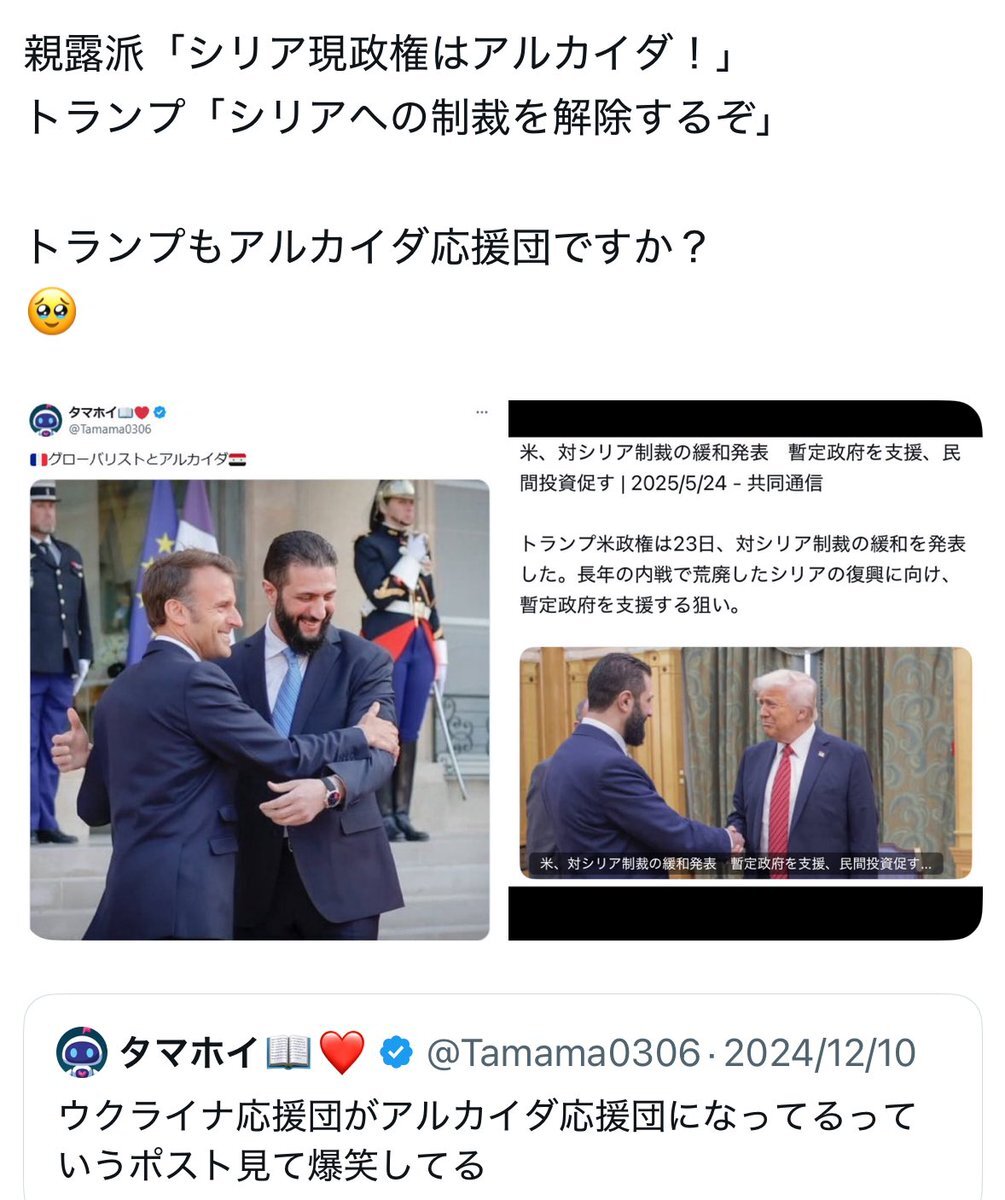Click the Syrian flag emoji after アルカイダ
This screenshot has height=1200, width=1005.
pos(237,459)
